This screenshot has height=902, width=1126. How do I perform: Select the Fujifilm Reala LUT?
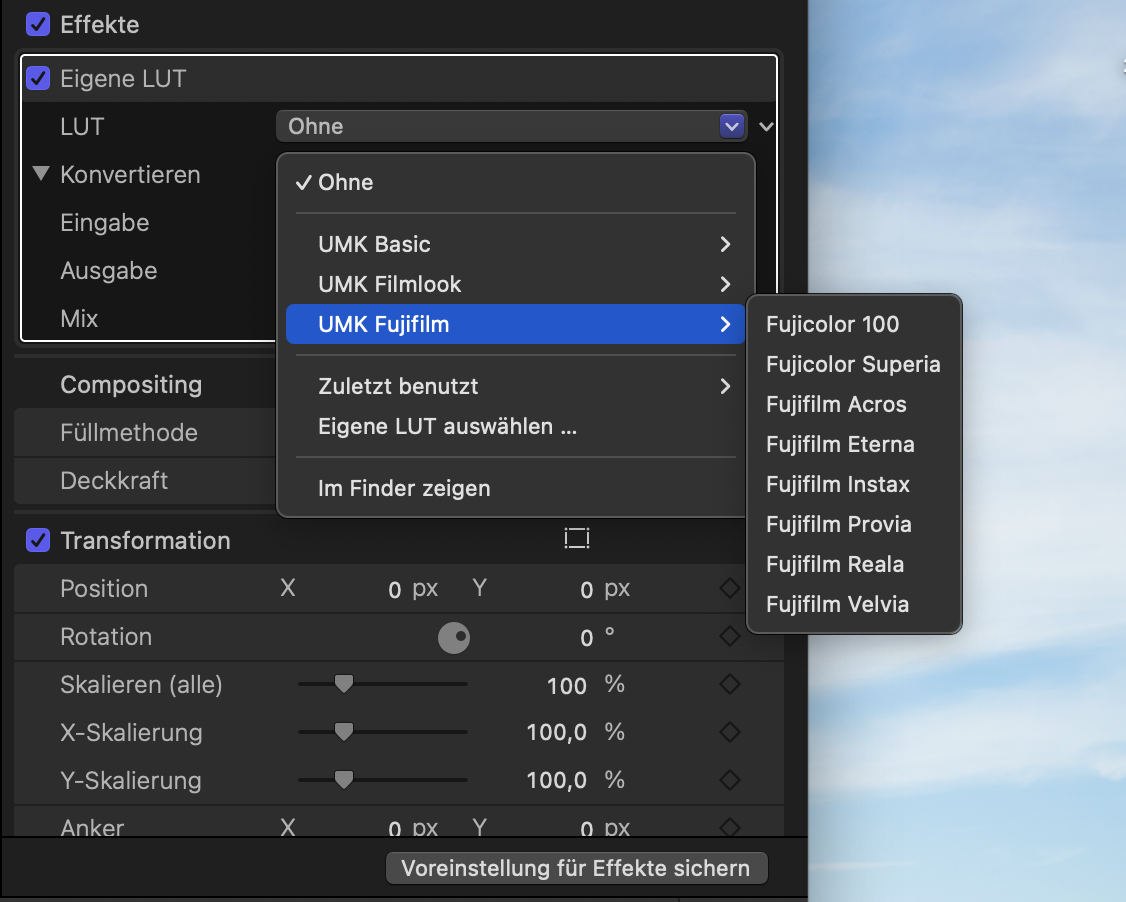854,564
